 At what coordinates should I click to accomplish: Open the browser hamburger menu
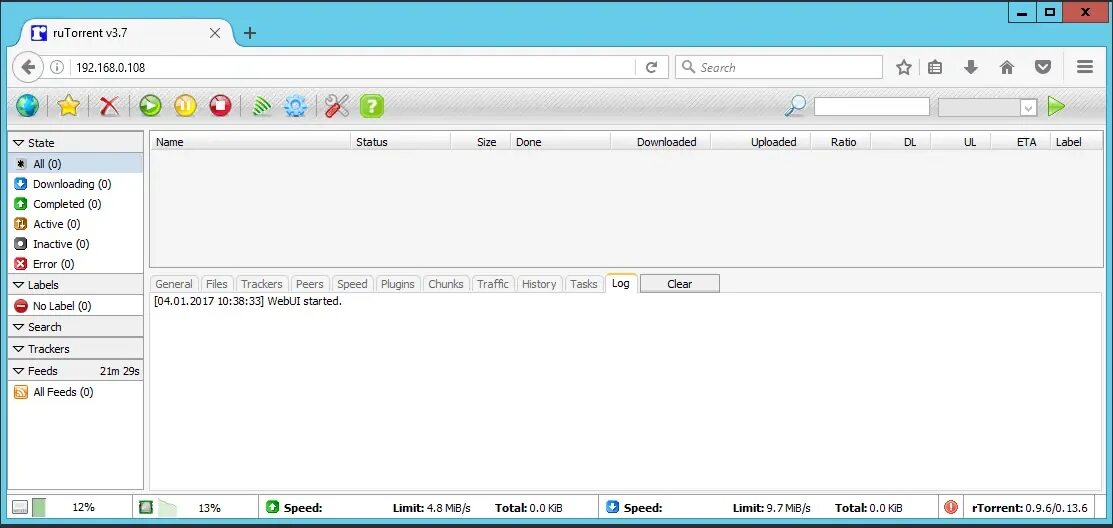click(x=1085, y=67)
